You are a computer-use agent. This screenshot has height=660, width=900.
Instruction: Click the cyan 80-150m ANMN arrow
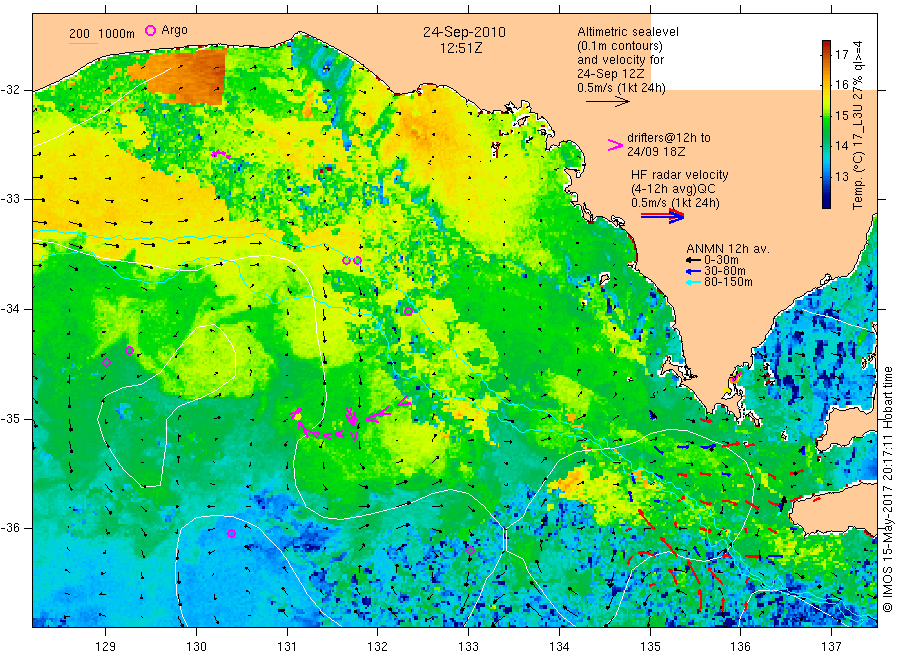693,282
